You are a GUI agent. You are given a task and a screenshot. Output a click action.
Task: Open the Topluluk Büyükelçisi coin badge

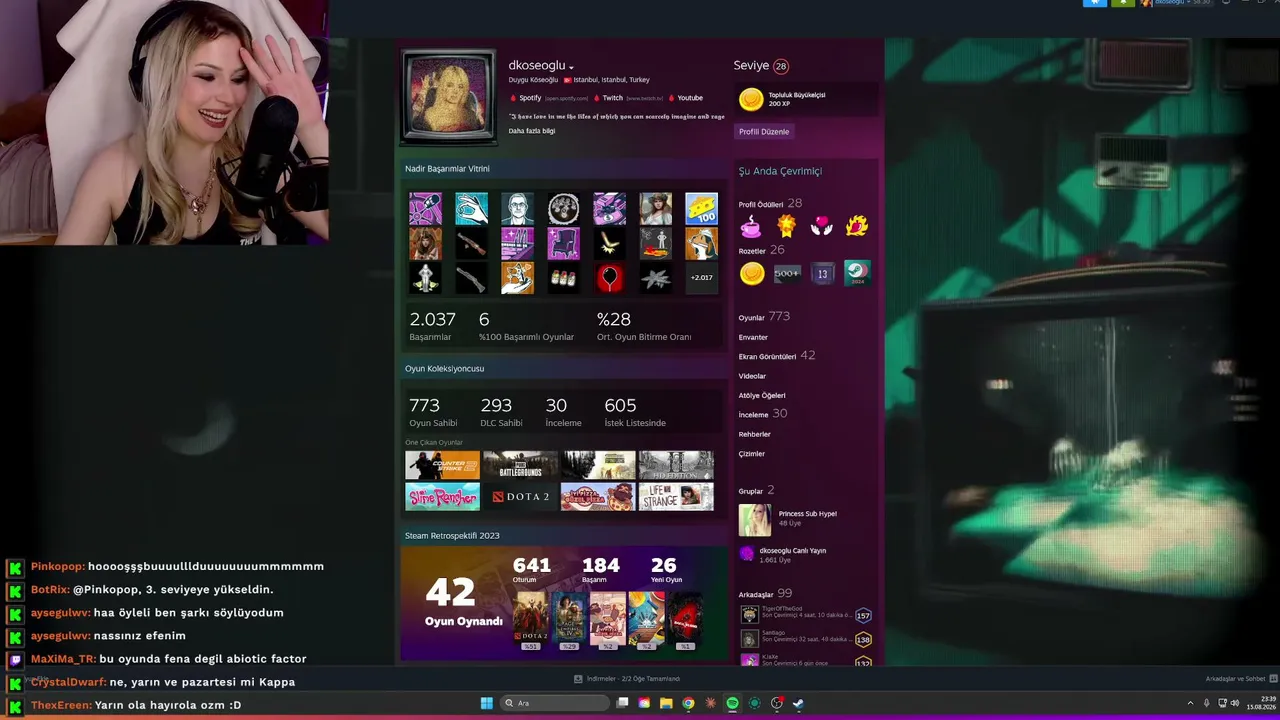(x=751, y=99)
